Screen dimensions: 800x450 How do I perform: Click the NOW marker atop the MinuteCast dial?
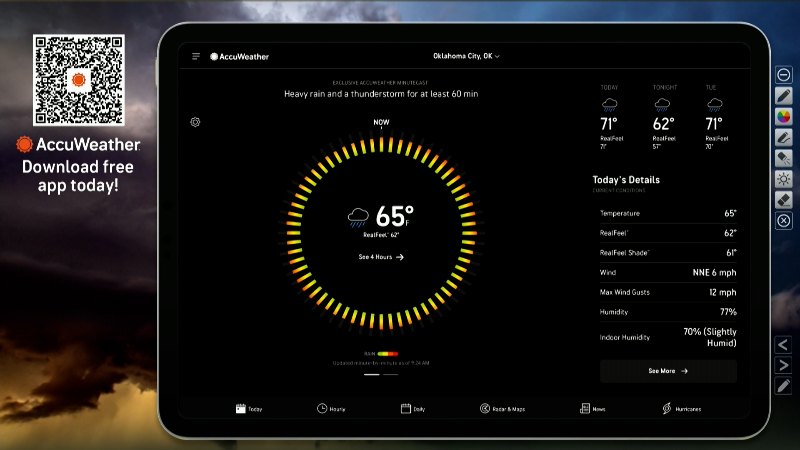pos(381,122)
